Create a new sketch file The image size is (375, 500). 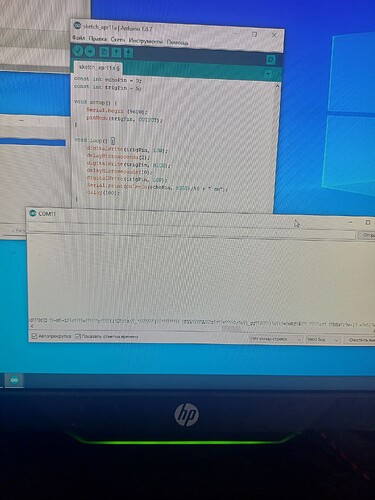coord(104,52)
